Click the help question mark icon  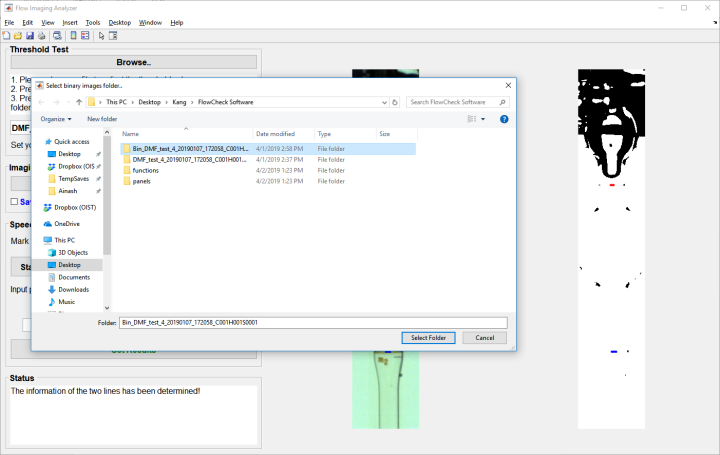(x=504, y=119)
